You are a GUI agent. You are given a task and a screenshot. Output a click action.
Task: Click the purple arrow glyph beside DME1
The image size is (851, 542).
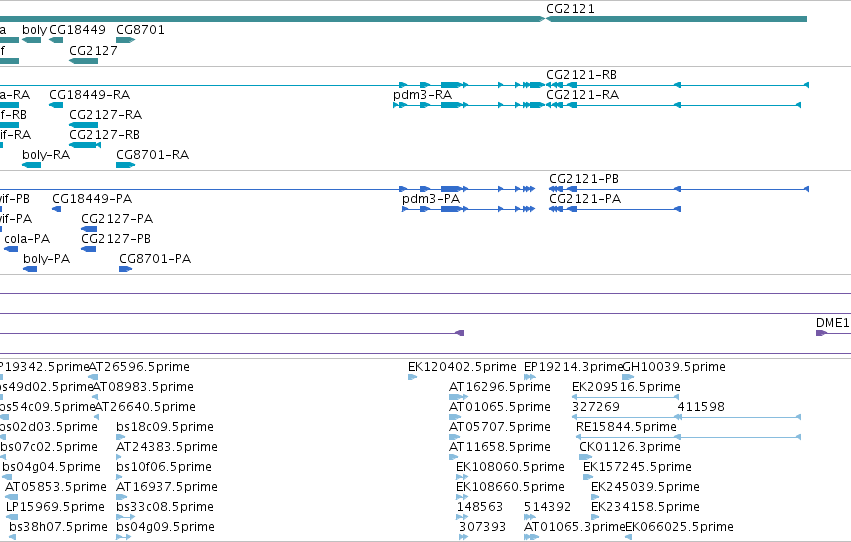(x=821, y=333)
